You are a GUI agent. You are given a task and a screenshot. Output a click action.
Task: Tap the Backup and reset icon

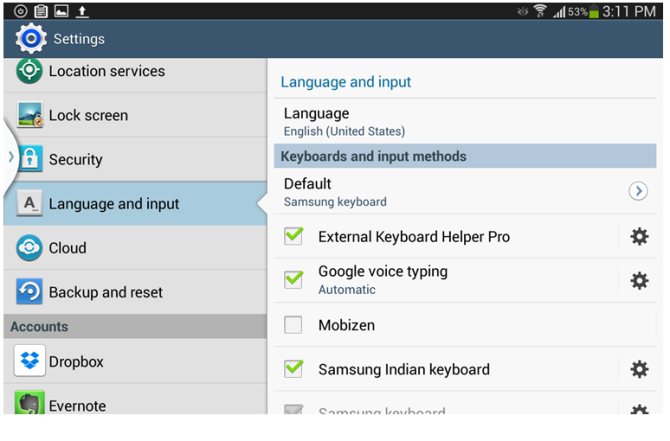tap(29, 291)
